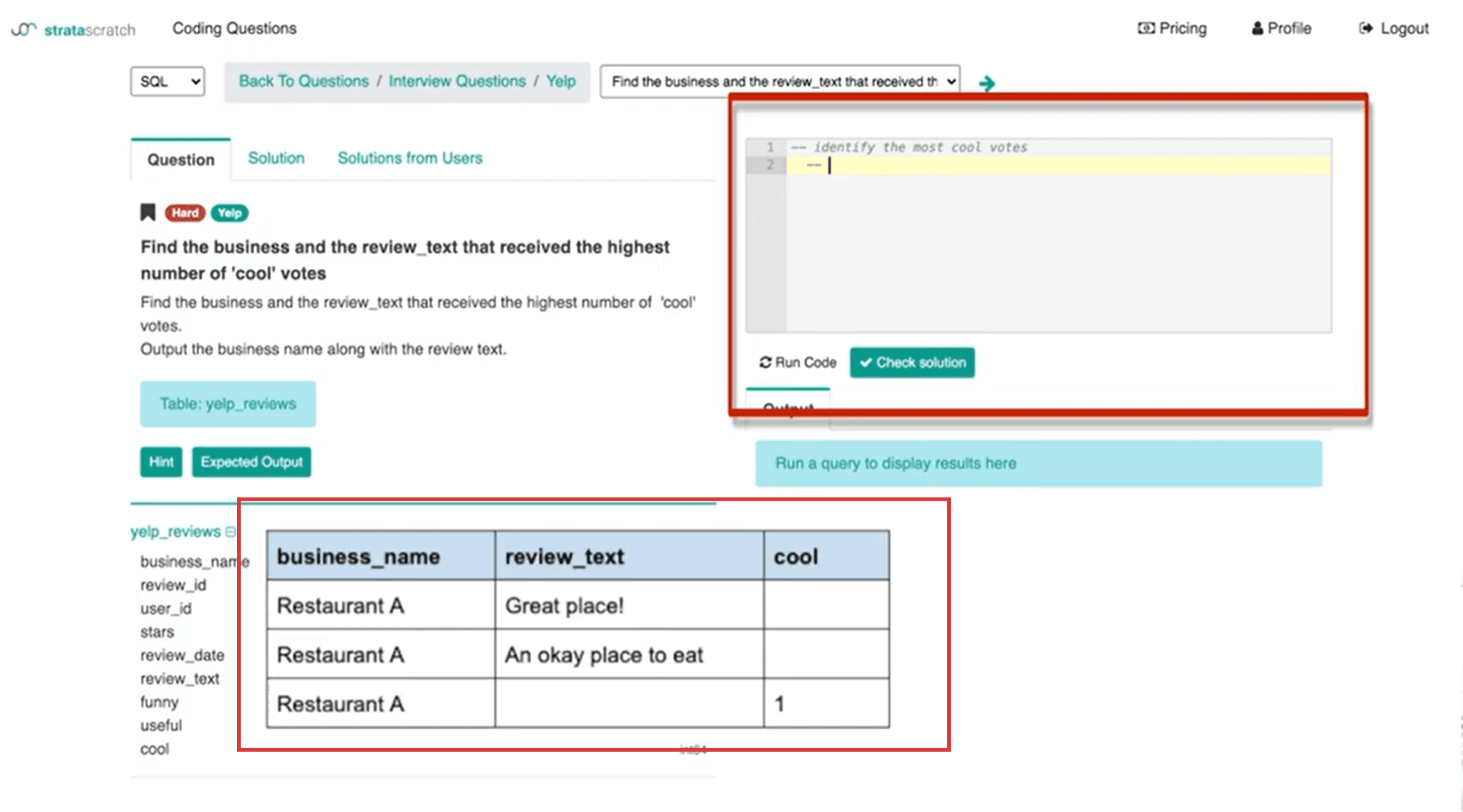The height and width of the screenshot is (812, 1463).
Task: Run the SQL code
Action: point(796,363)
